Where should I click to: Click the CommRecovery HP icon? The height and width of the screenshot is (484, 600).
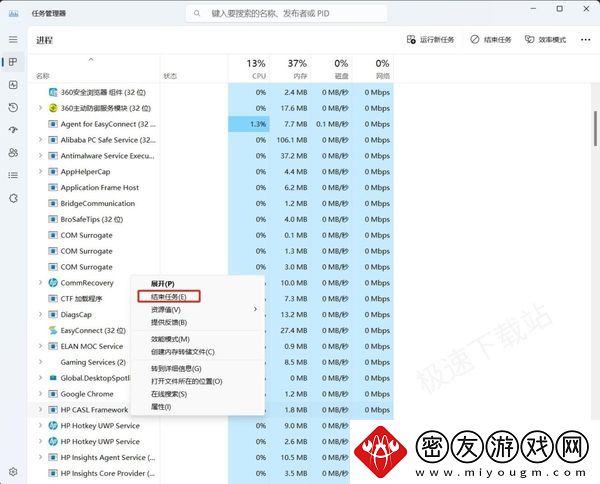(53, 283)
